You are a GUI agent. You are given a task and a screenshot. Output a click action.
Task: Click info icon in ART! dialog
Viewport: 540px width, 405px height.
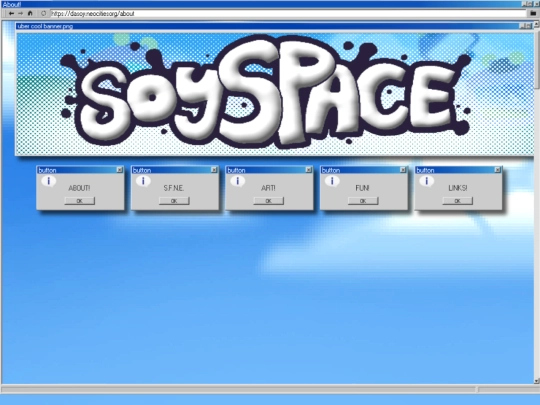(x=238, y=181)
